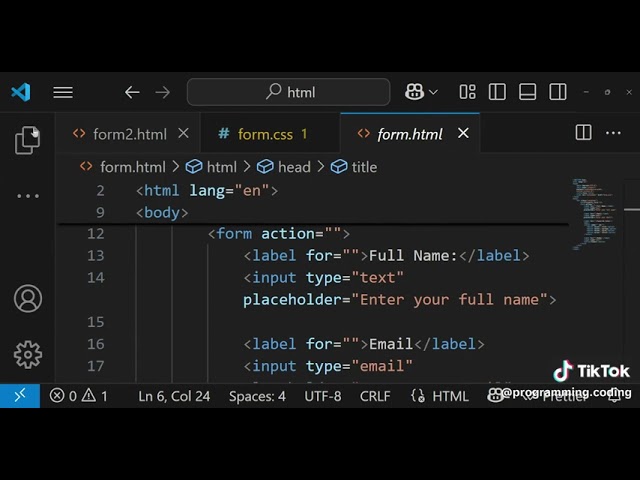Open the VS Code logo menu
Image resolution: width=640 pixels, height=480 pixels.
click(x=21, y=92)
